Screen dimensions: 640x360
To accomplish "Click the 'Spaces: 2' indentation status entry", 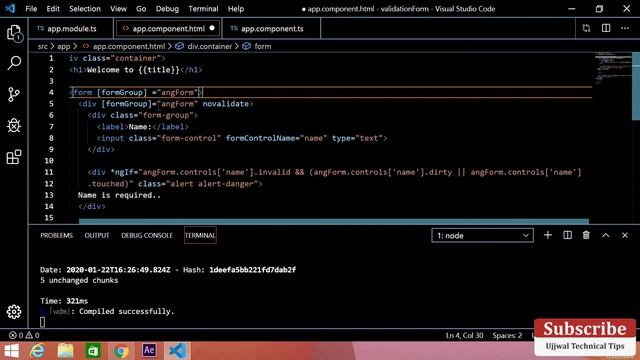I will point(507,336).
